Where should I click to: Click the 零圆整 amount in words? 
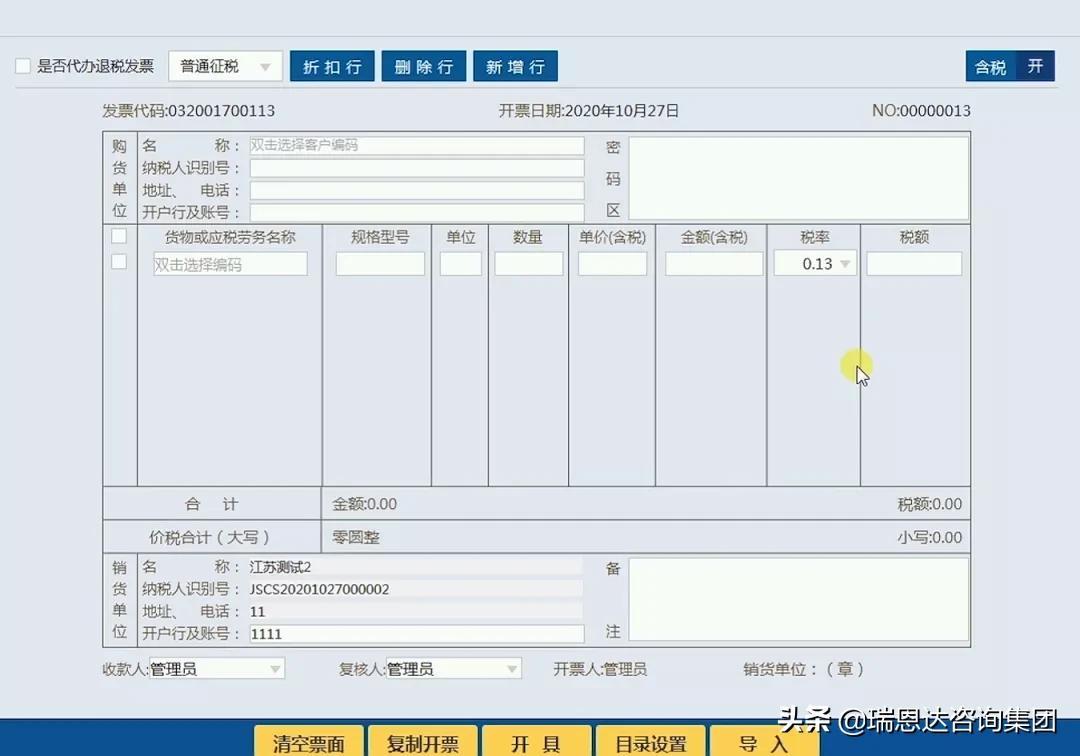click(x=355, y=537)
